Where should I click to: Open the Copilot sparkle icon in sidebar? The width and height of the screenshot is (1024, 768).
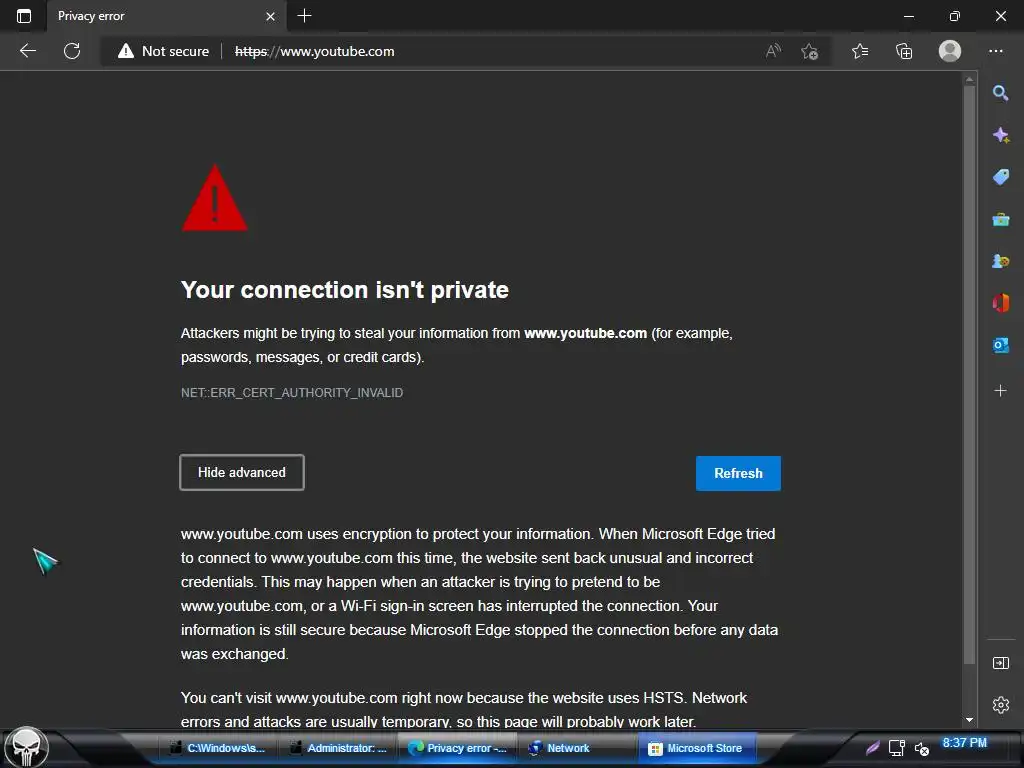(x=1000, y=135)
